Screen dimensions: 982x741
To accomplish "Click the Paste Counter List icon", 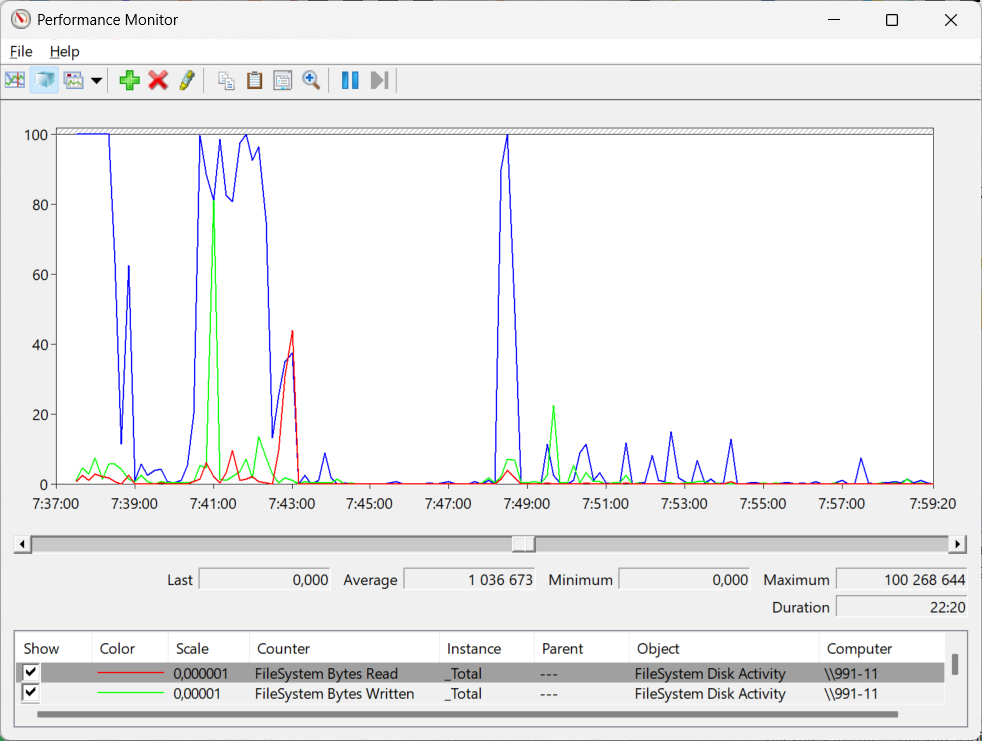I will 255,80.
